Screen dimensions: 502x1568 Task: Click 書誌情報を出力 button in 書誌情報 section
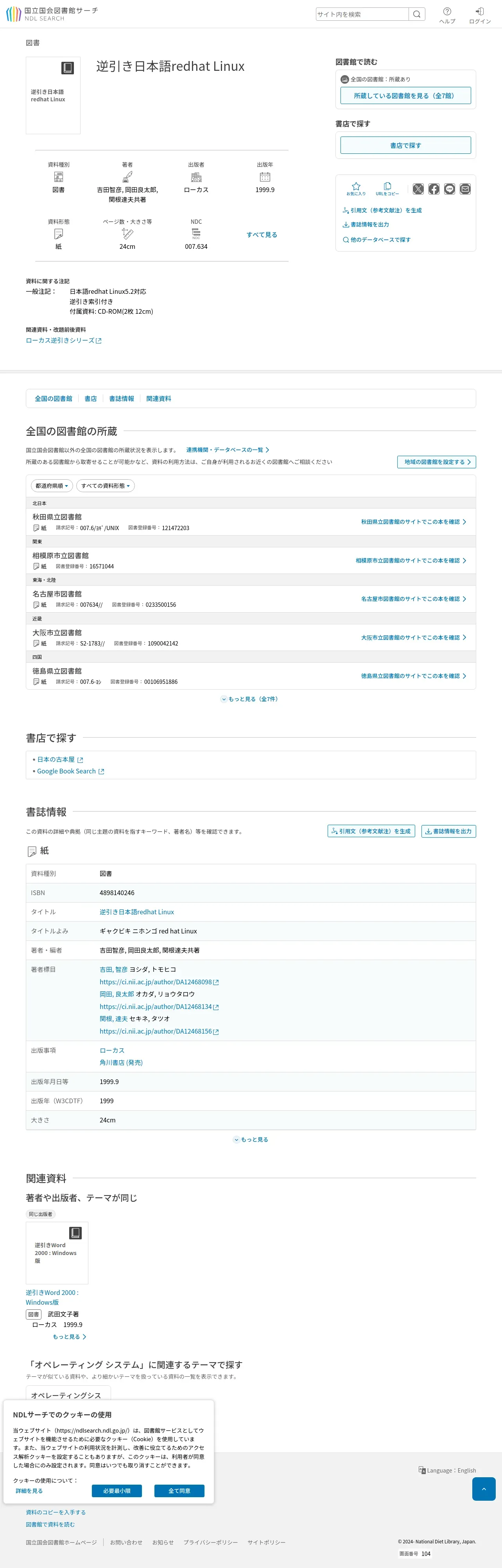point(448,831)
